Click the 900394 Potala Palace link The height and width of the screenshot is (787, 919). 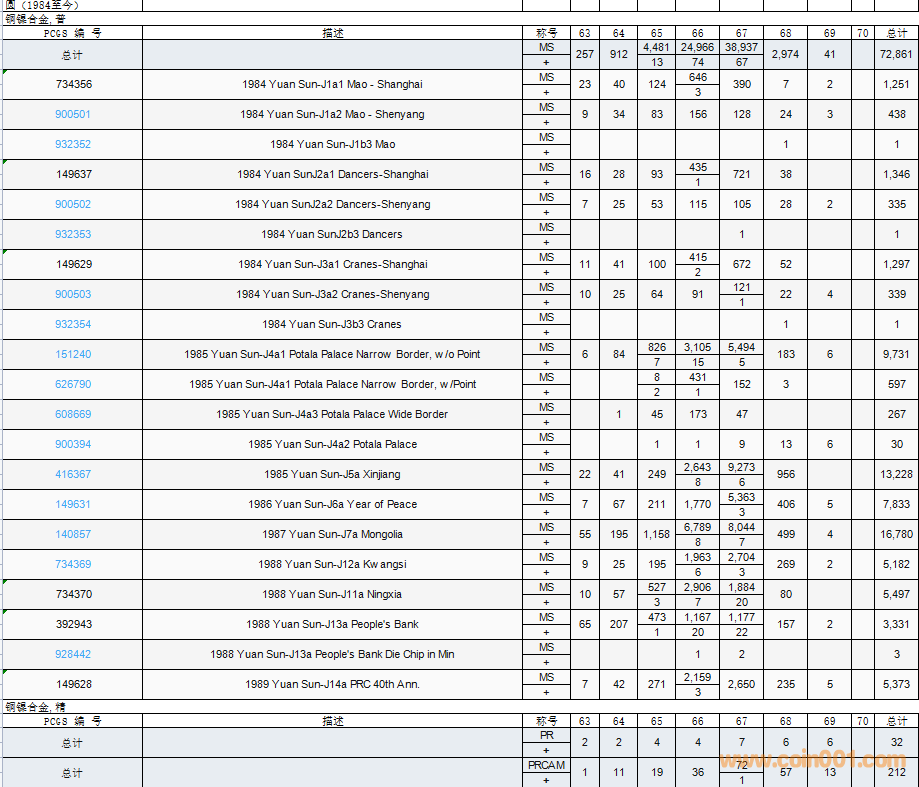(x=73, y=445)
